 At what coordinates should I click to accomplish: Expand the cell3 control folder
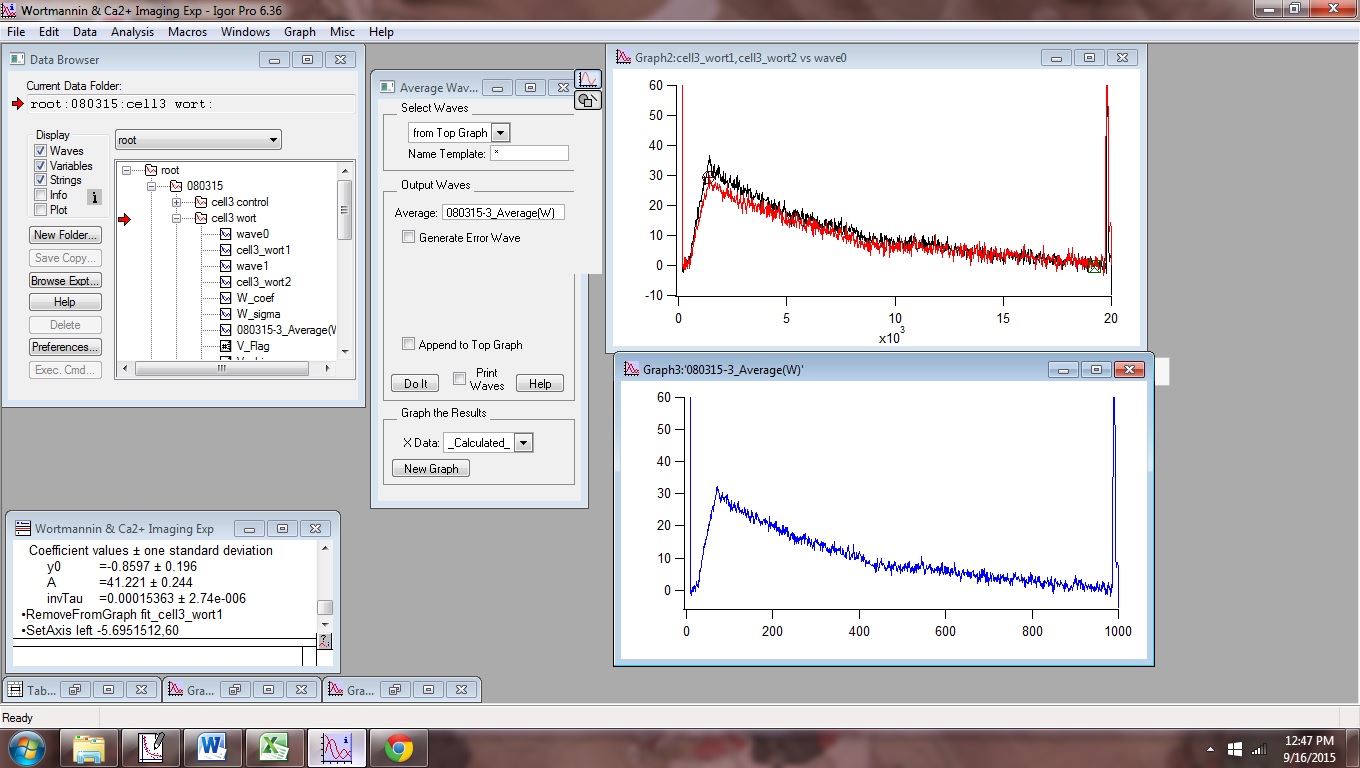tap(176, 202)
